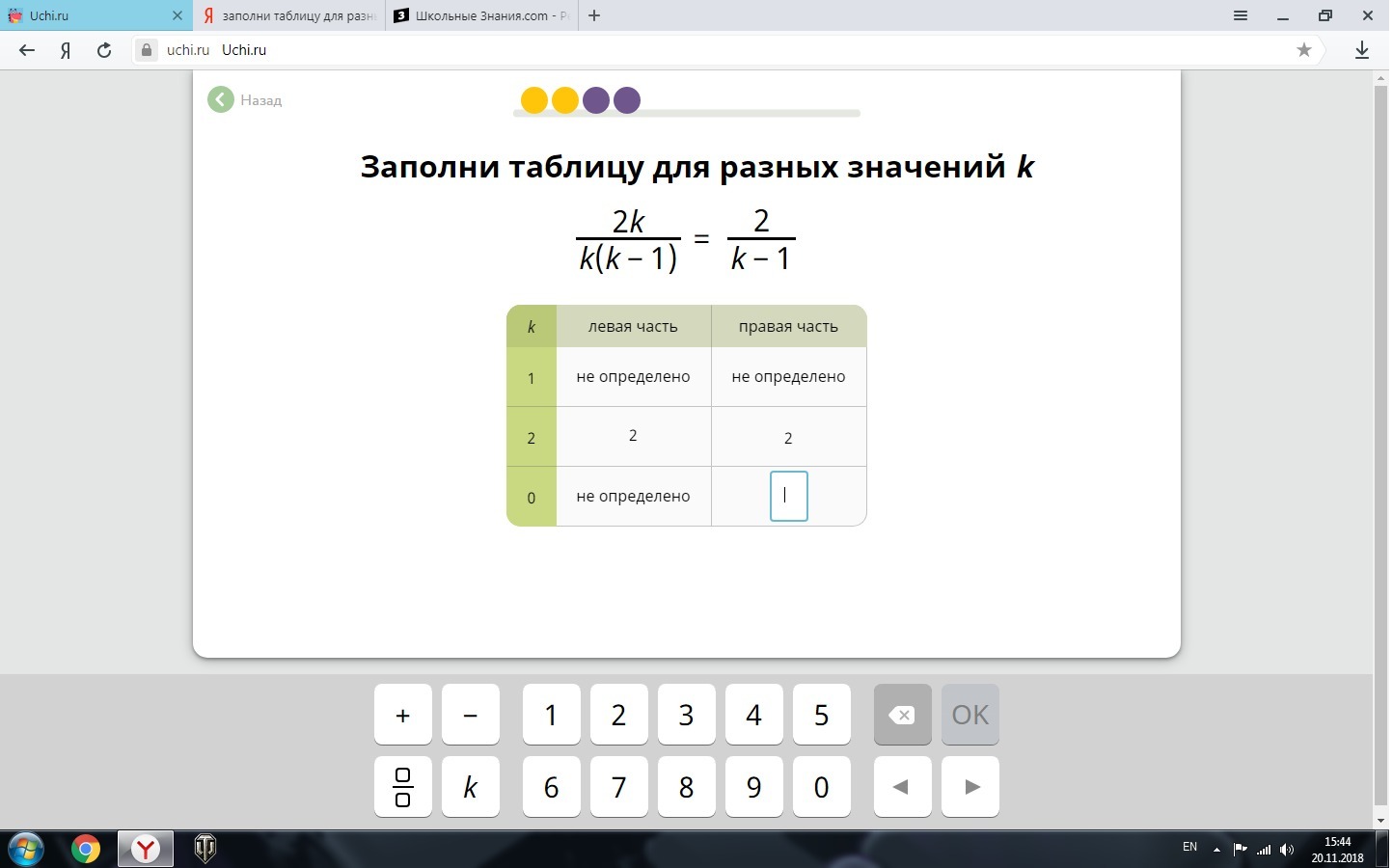Open the Yandex home button in the toolbar
The image size is (1393, 868).
66,50
